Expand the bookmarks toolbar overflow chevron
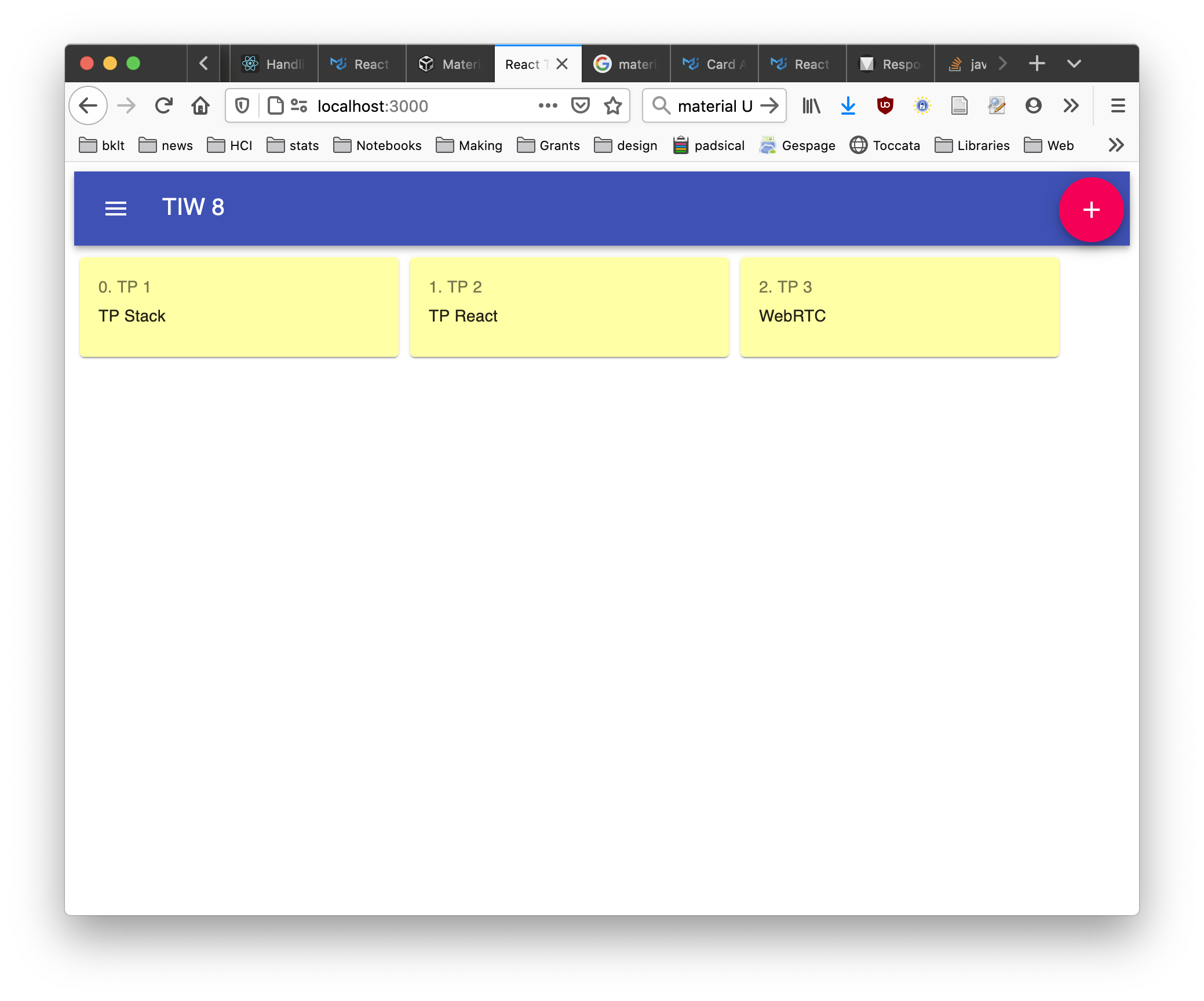Image resolution: width=1204 pixels, height=1001 pixels. point(1115,145)
